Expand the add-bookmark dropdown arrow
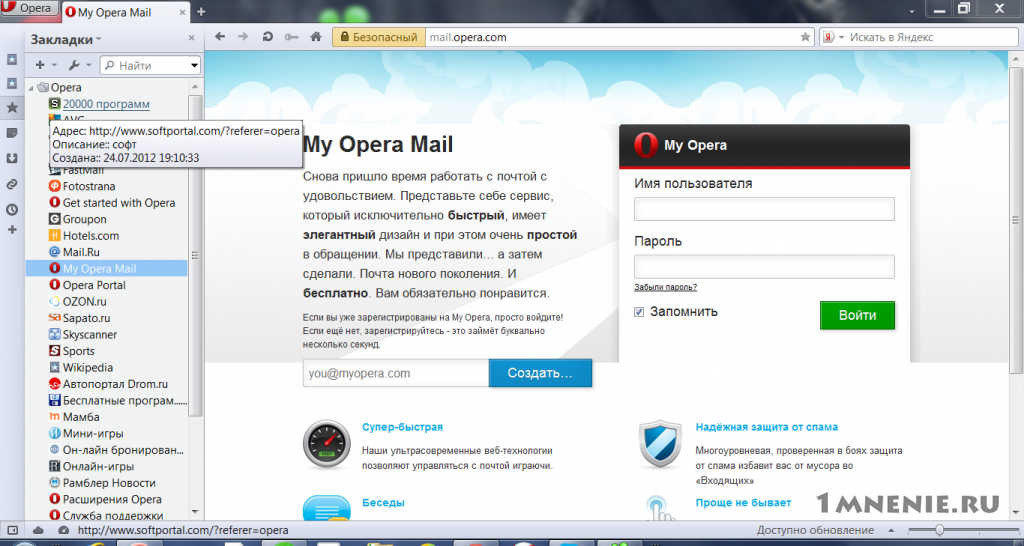This screenshot has width=1024, height=546. [54, 65]
